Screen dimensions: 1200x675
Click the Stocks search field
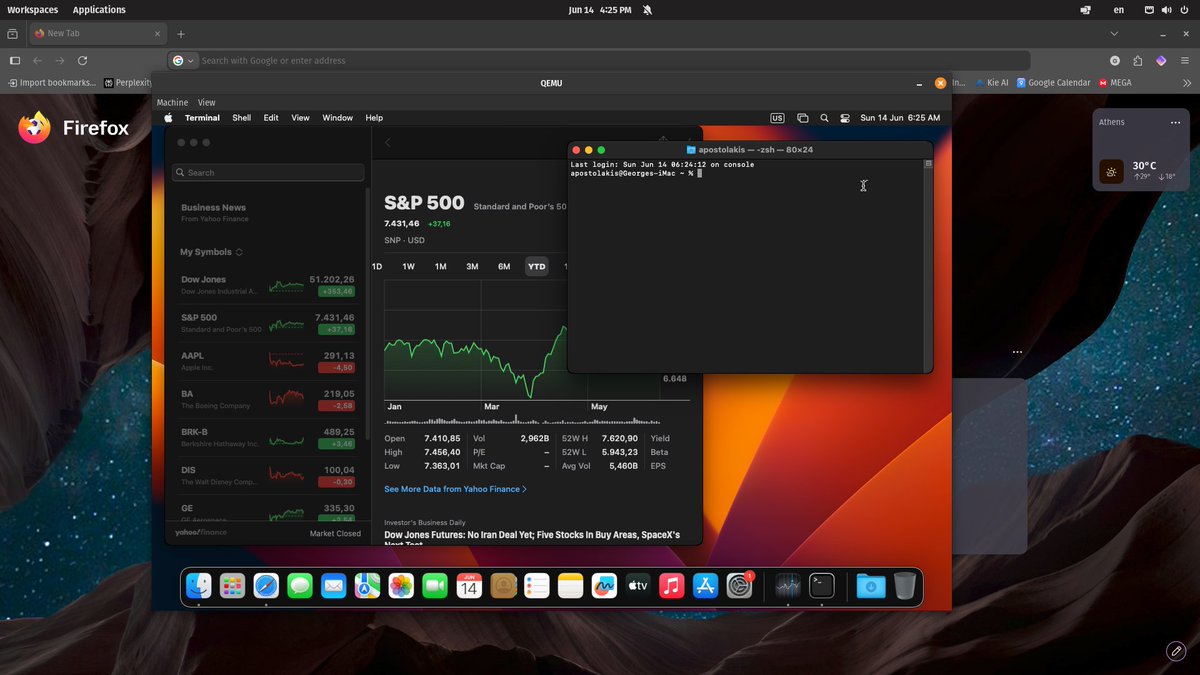pyautogui.click(x=268, y=172)
